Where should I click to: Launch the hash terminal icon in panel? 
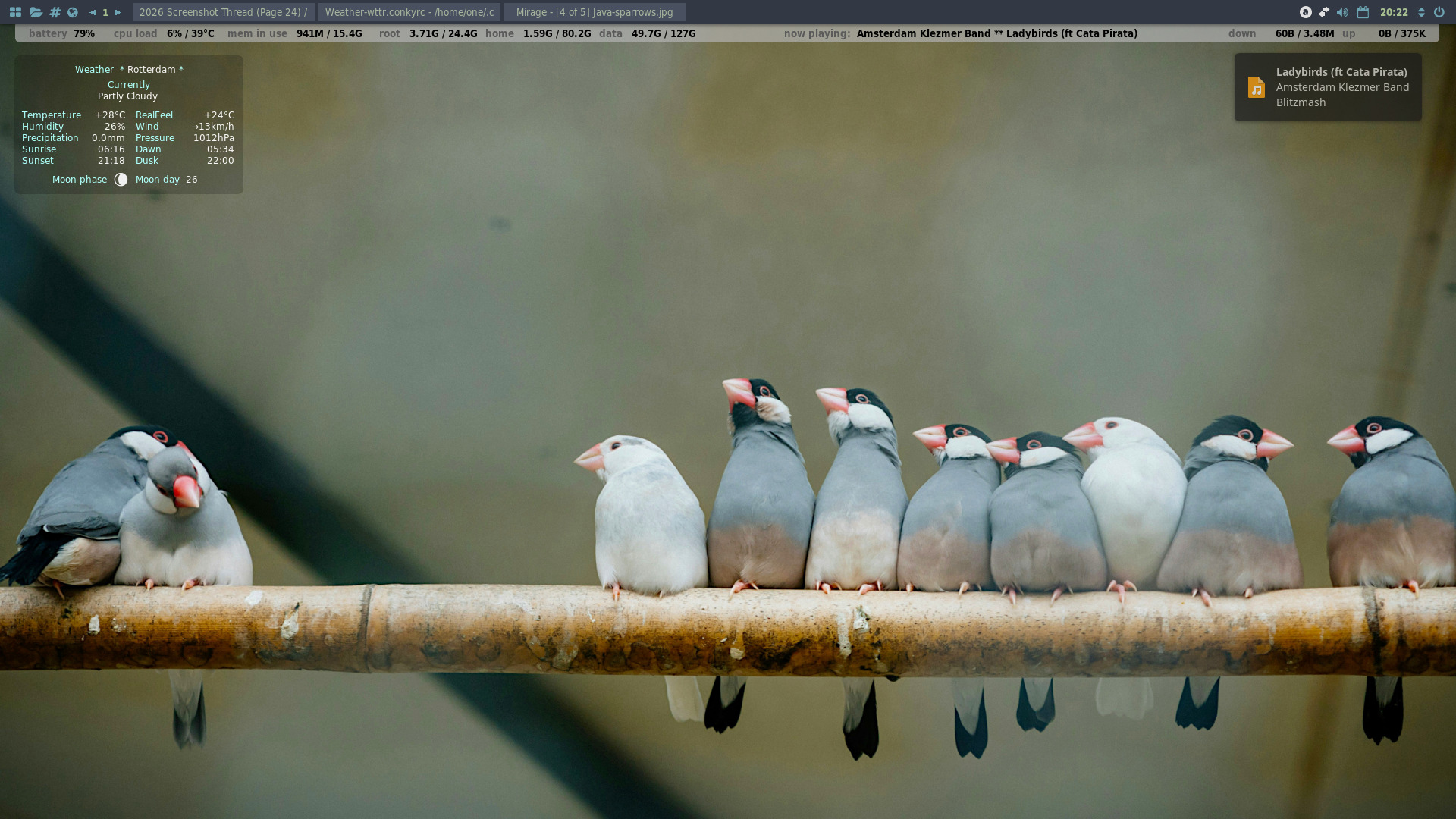pyautogui.click(x=55, y=12)
